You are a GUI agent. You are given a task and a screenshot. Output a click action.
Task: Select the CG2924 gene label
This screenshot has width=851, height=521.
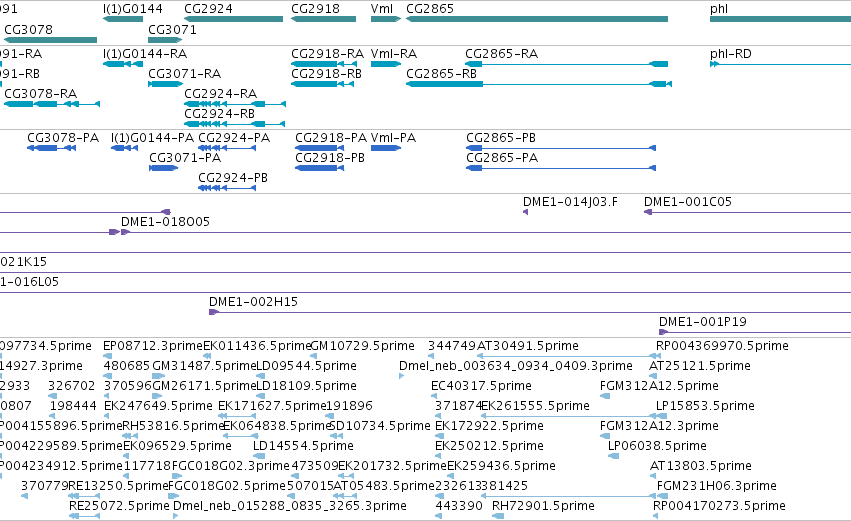208,9
